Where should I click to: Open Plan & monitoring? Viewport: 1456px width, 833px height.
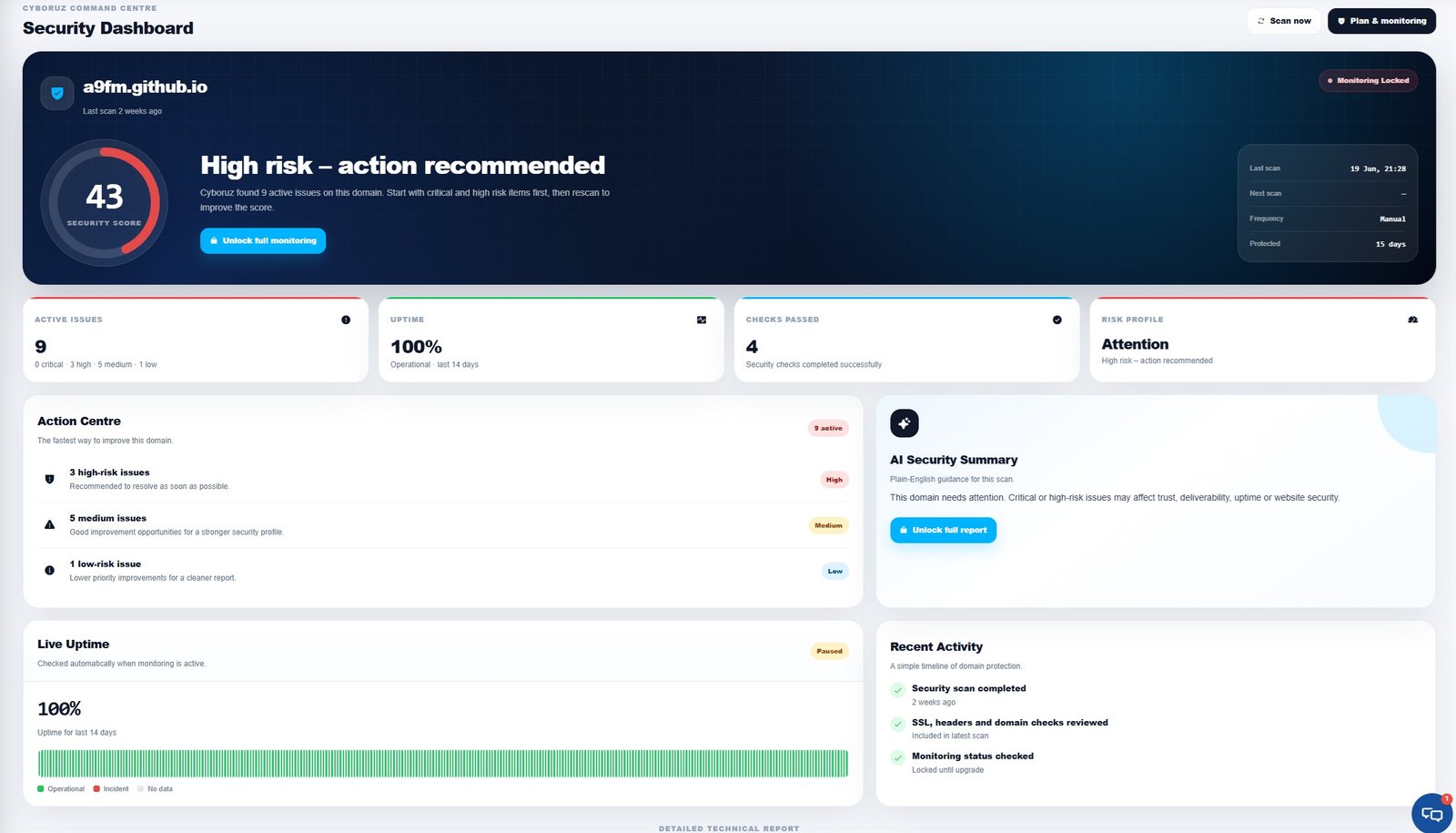[x=1381, y=21]
